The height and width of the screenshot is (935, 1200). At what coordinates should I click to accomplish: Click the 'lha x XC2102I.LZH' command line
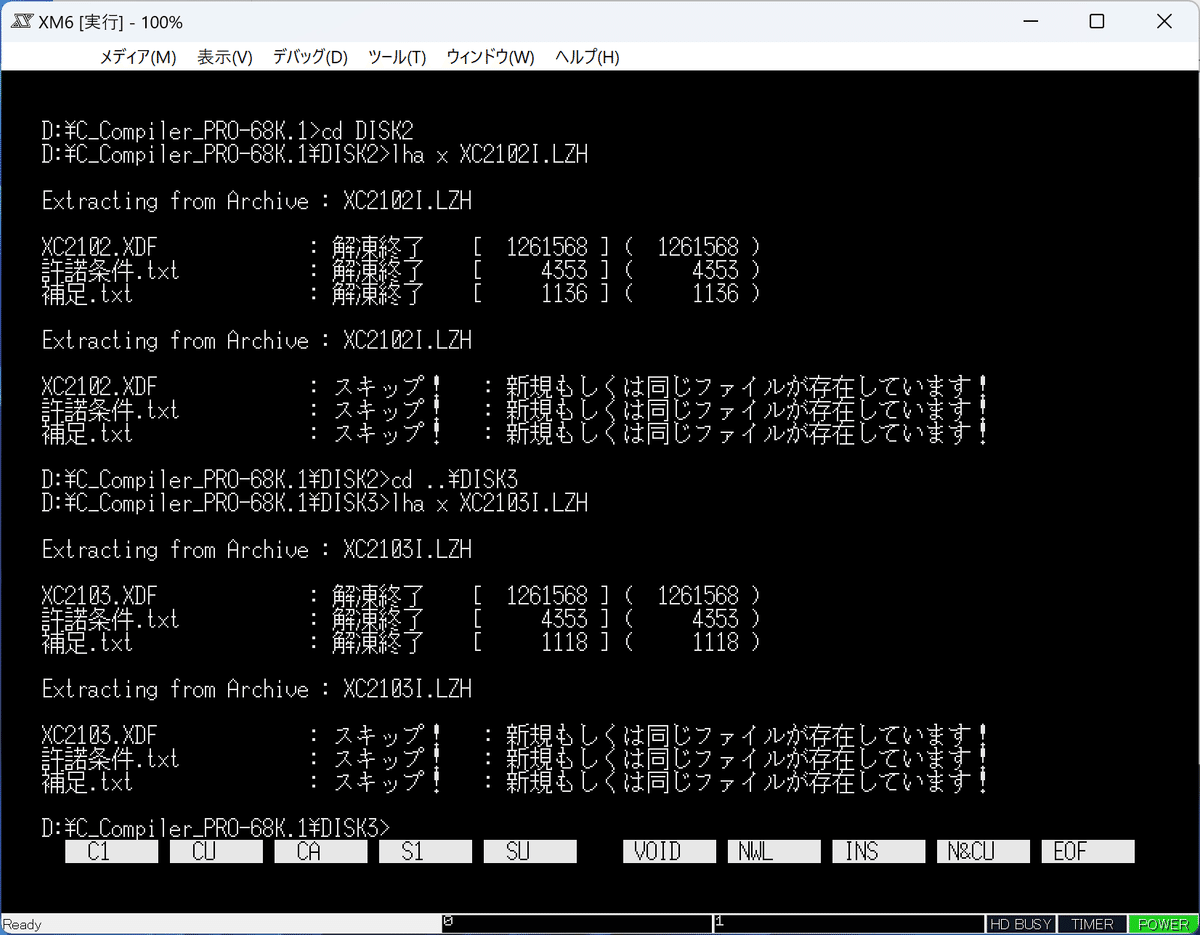click(x=315, y=154)
